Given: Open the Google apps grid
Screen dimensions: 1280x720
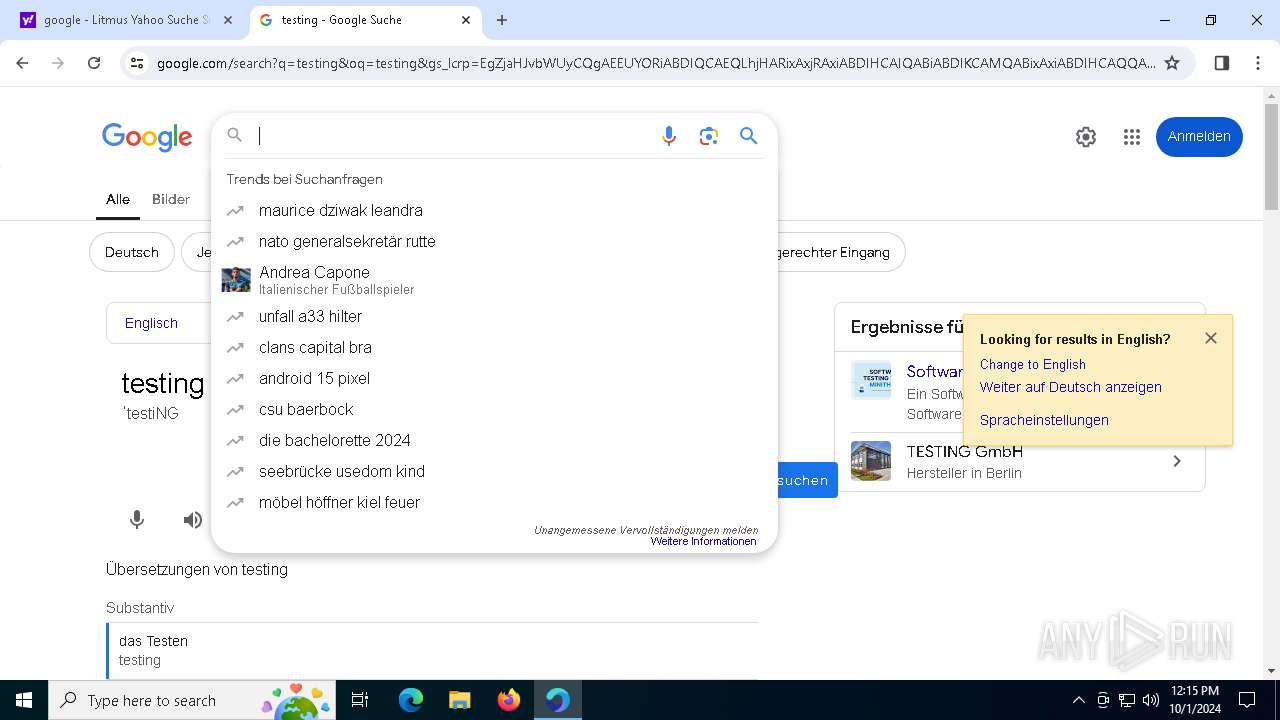Looking at the screenshot, I should [1132, 137].
